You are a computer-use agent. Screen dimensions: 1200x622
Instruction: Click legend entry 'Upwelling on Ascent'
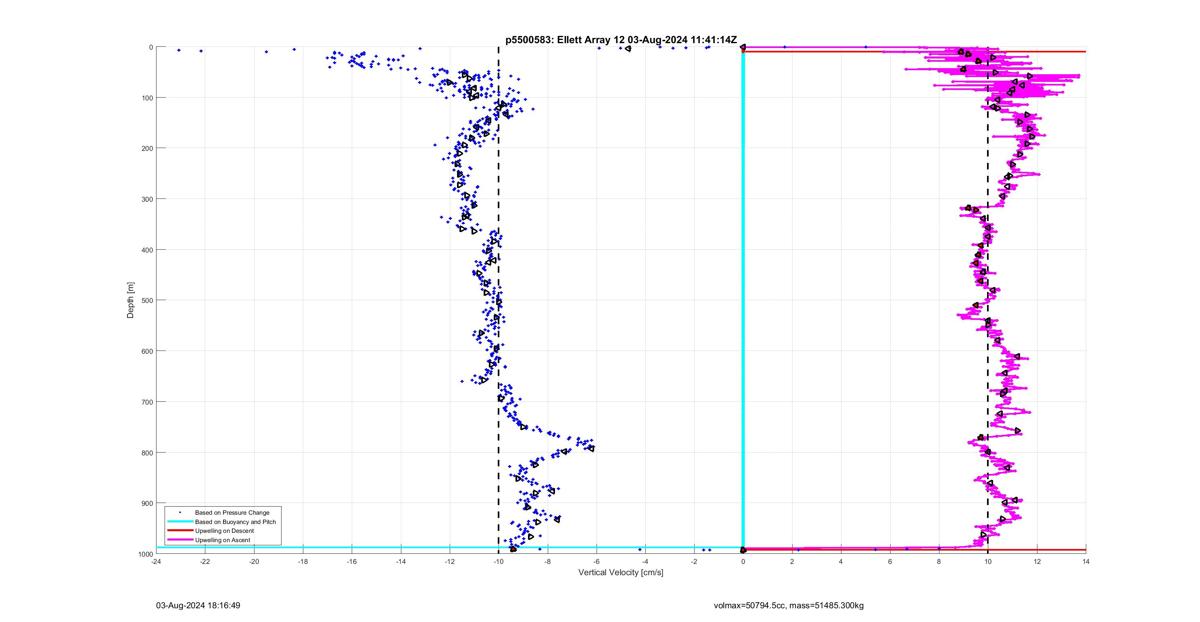coord(223,540)
